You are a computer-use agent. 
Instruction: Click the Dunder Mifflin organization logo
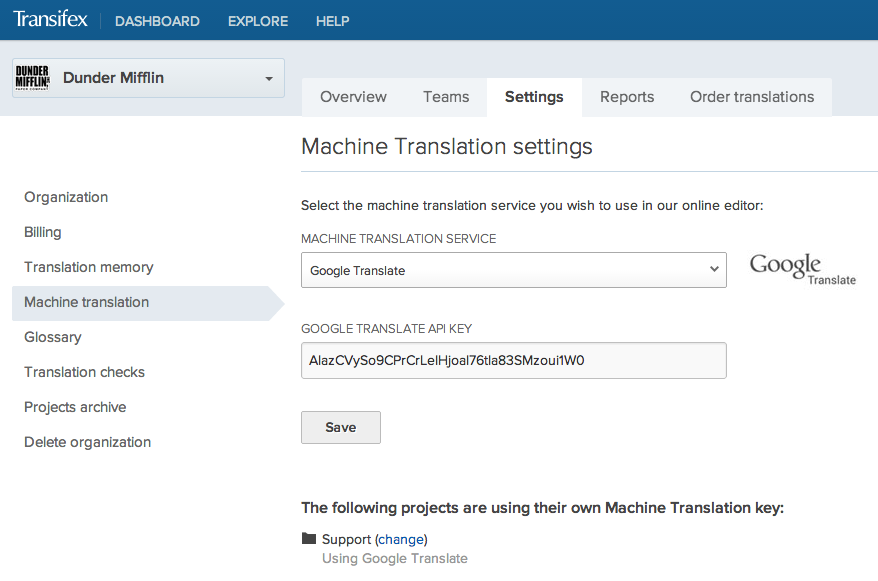click(32, 78)
